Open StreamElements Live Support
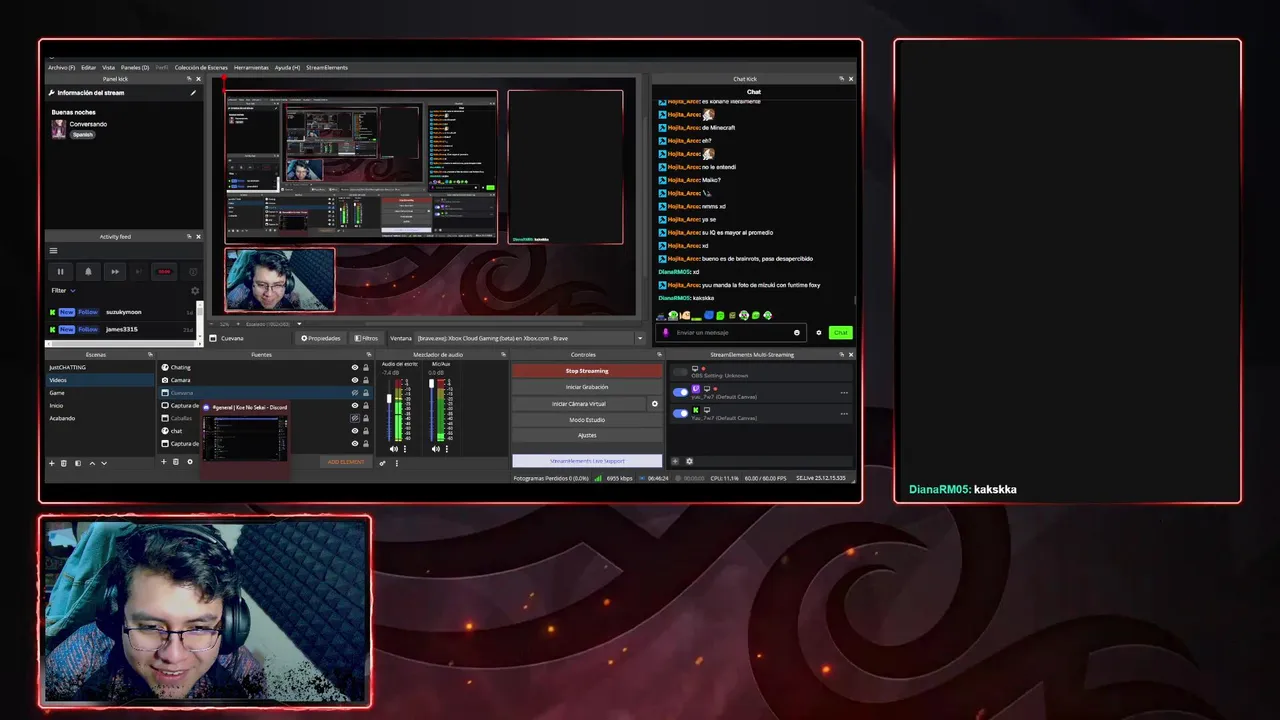This screenshot has width=1280, height=720. click(x=587, y=461)
